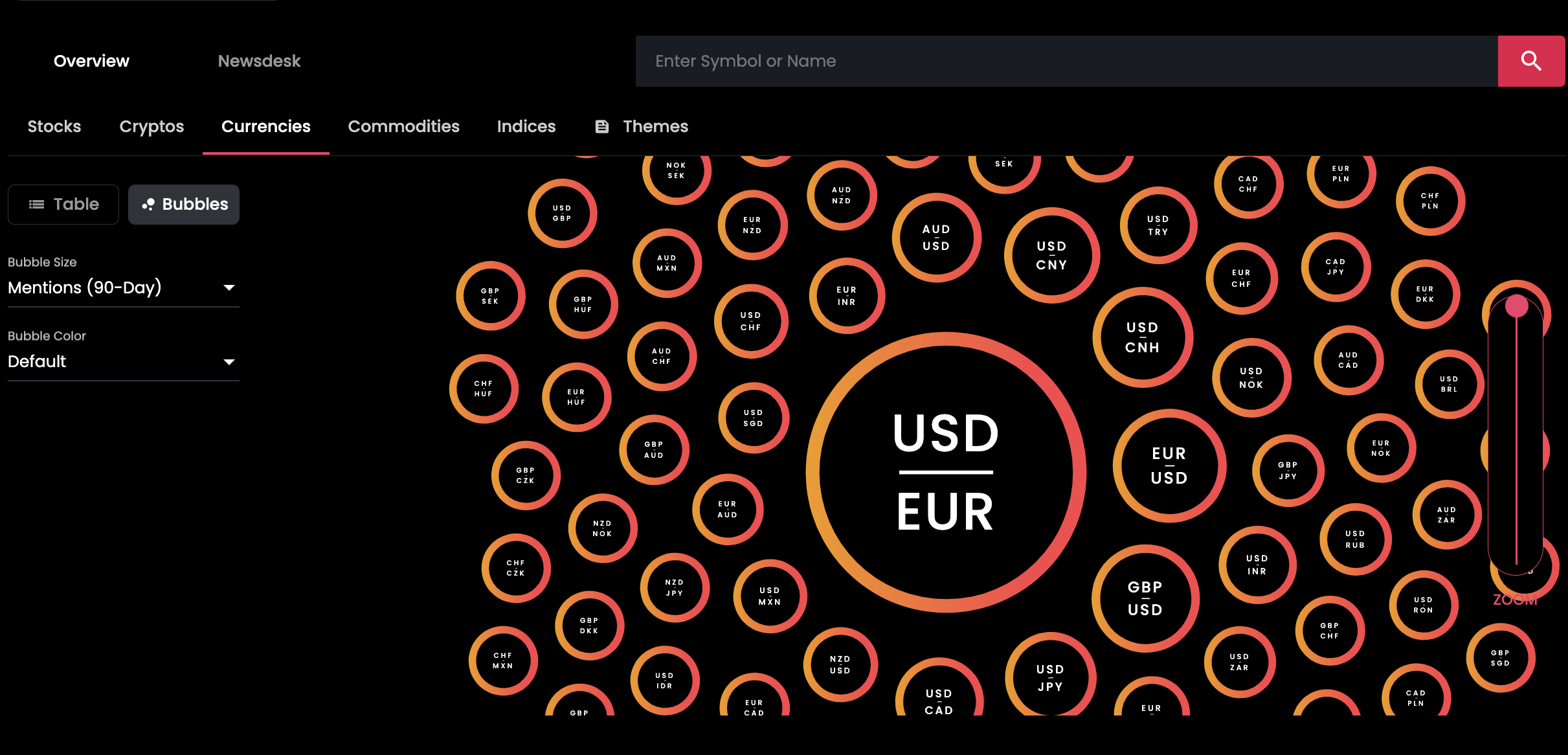1568x755 pixels.
Task: Click the zoom slider handle
Action: point(1516,306)
